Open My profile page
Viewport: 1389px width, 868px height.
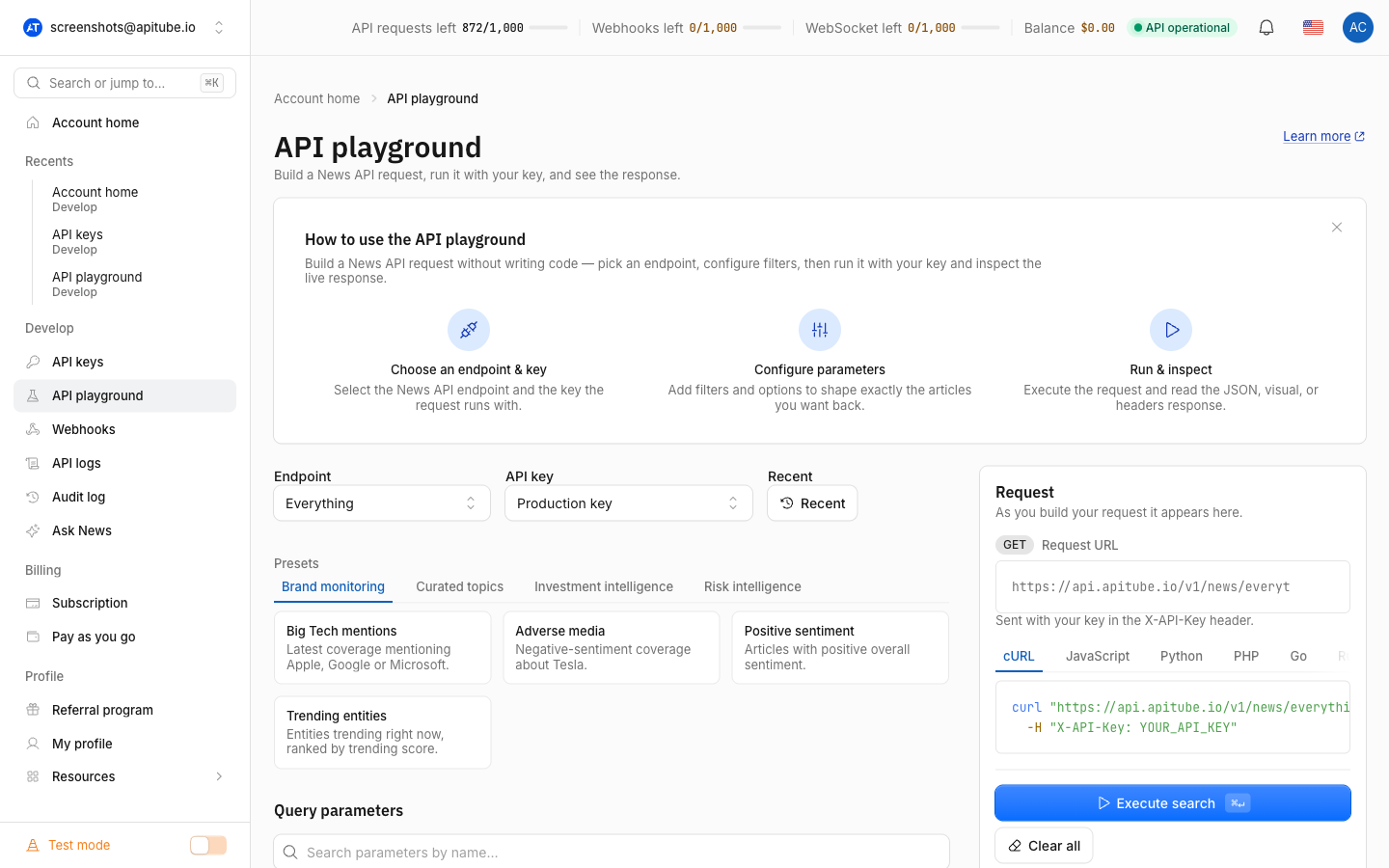[124, 744]
